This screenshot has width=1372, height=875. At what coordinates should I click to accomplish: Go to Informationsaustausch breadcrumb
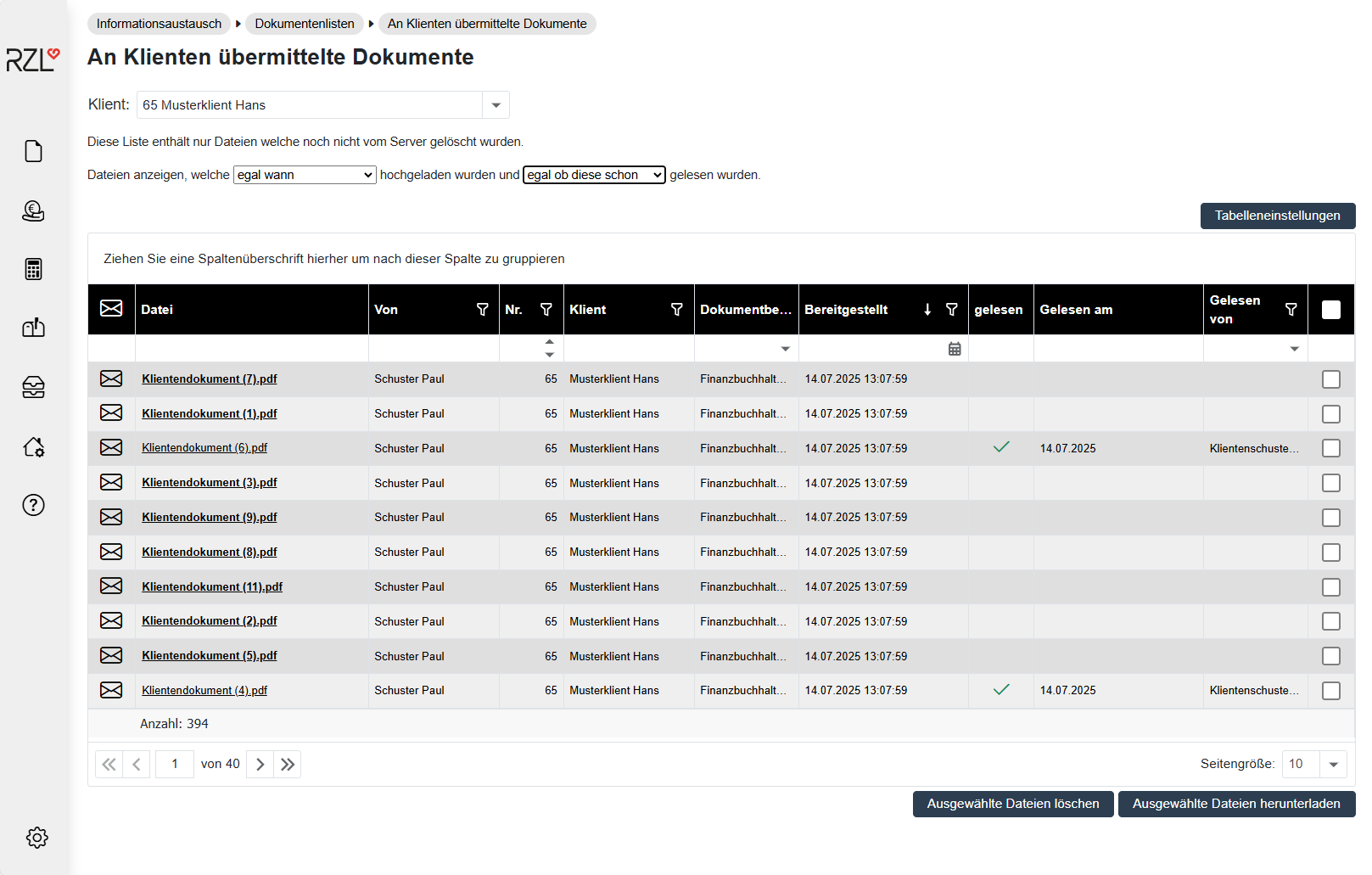(159, 24)
